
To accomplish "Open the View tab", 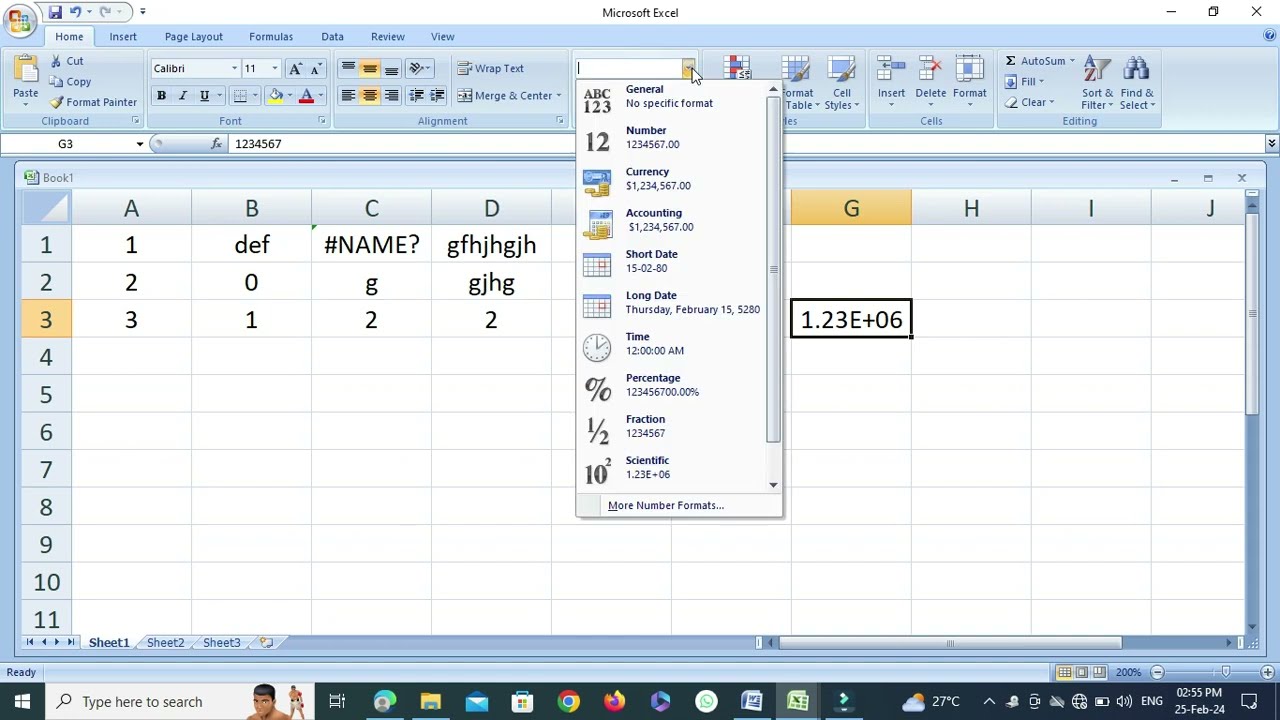I will coord(443,37).
